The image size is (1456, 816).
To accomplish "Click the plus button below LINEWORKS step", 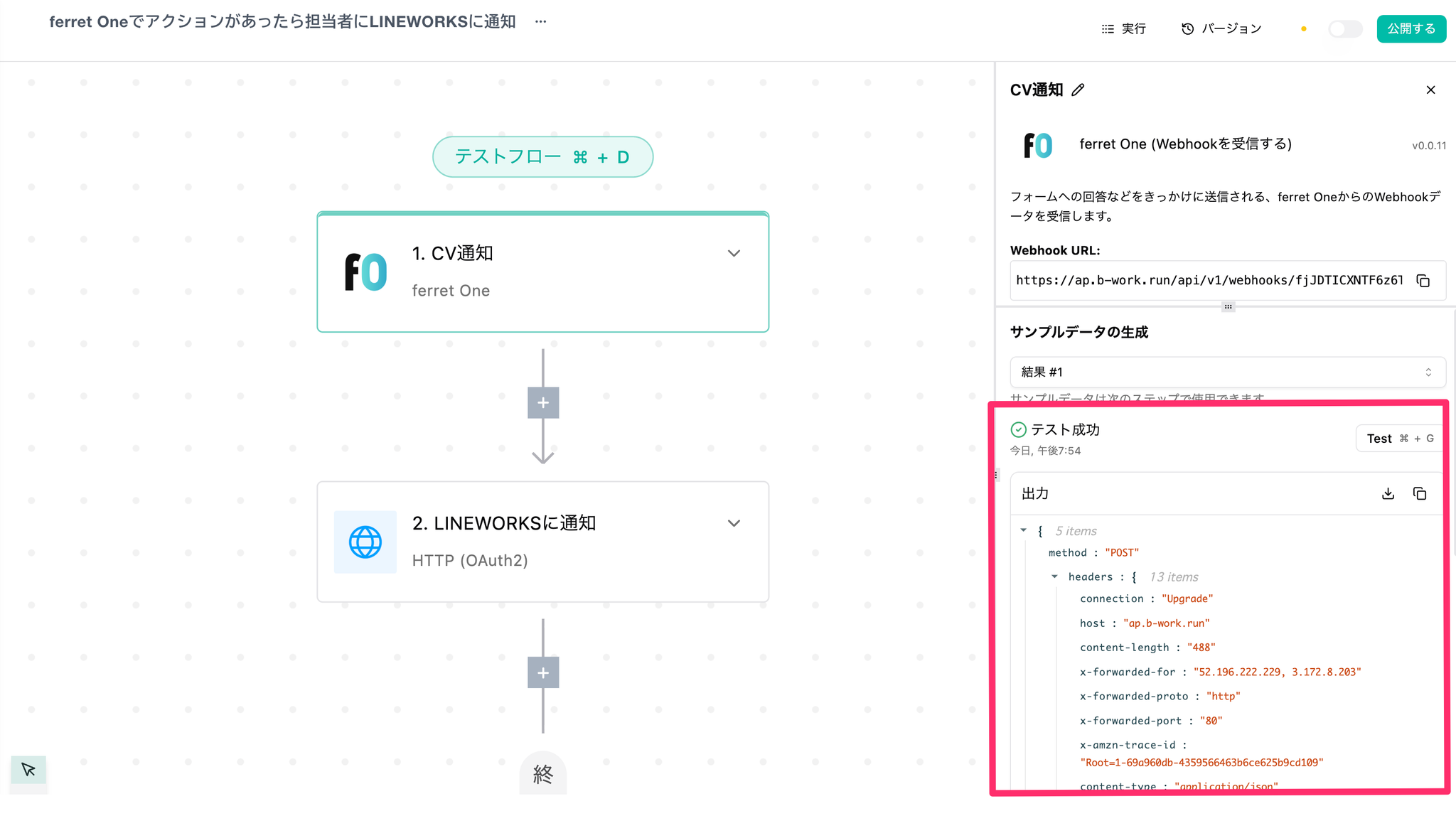I will click(543, 672).
